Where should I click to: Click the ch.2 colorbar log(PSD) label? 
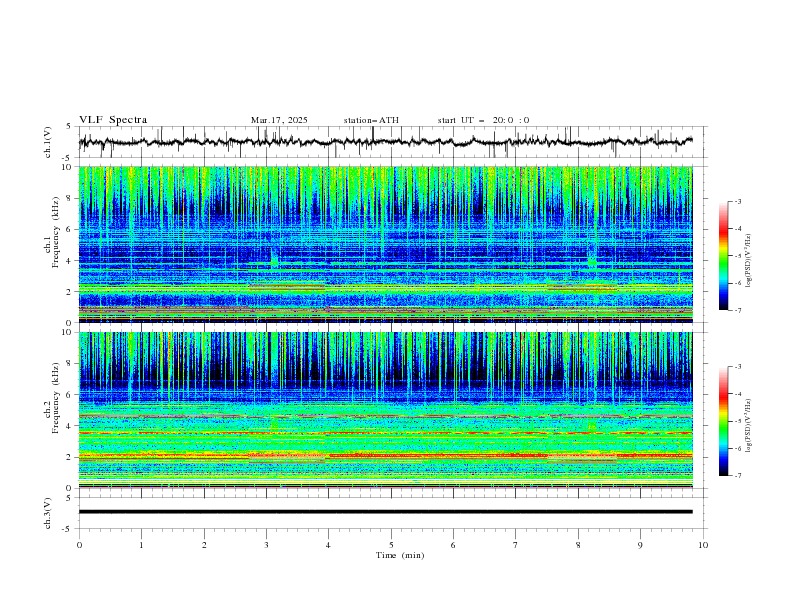point(749,425)
